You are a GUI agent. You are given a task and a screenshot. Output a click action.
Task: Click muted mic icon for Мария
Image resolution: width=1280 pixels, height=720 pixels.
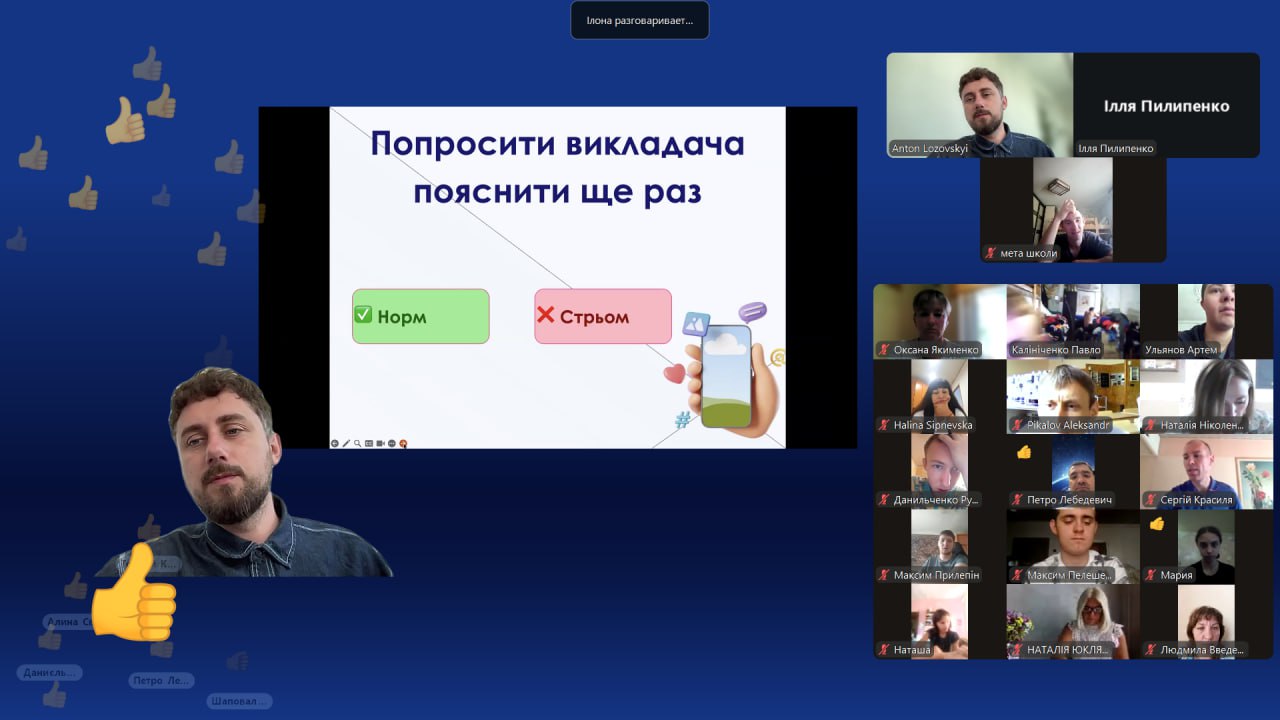pos(1151,575)
